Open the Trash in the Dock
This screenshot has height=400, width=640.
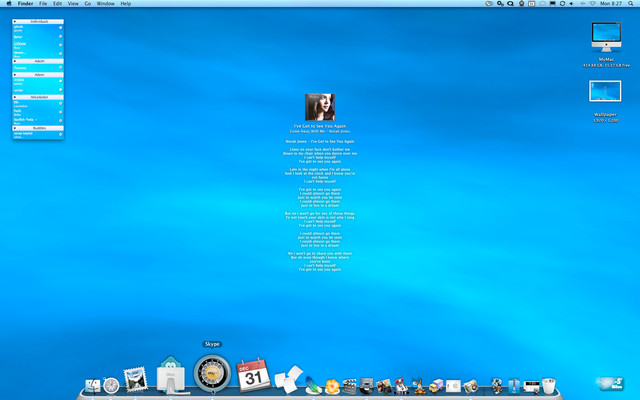point(548,385)
